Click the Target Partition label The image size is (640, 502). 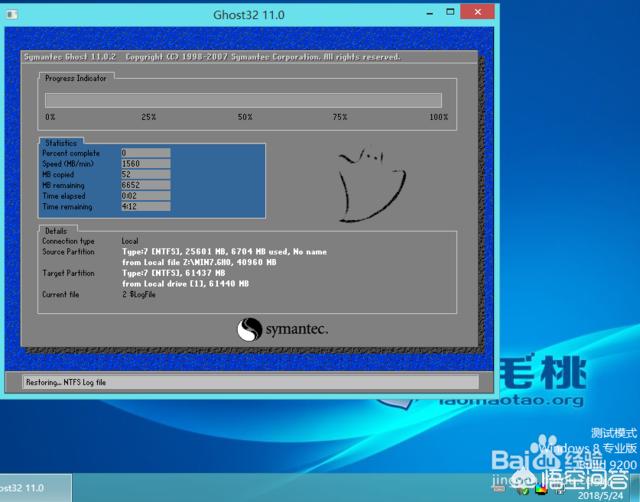tap(68, 273)
